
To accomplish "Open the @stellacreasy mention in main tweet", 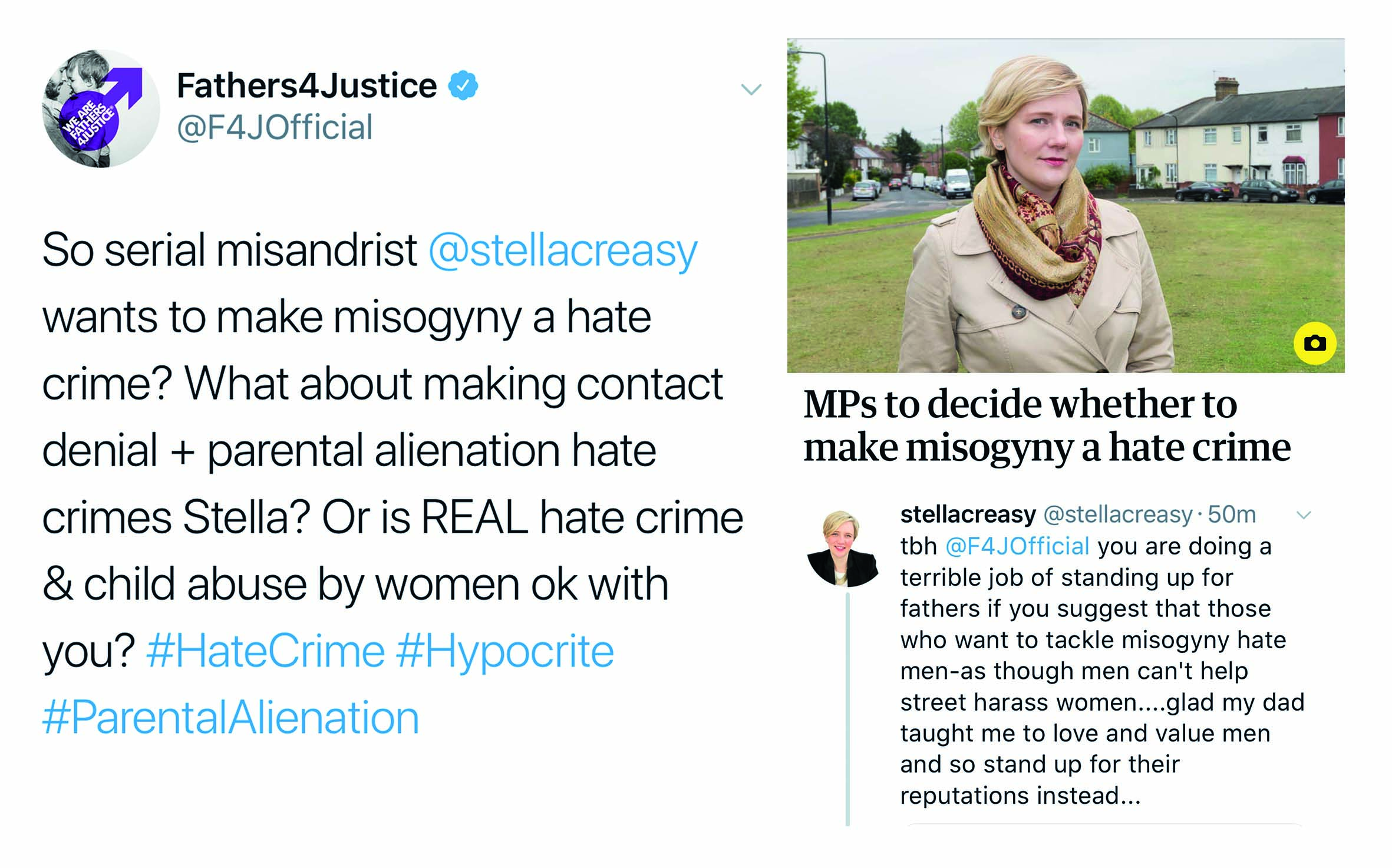I will 563,251.
